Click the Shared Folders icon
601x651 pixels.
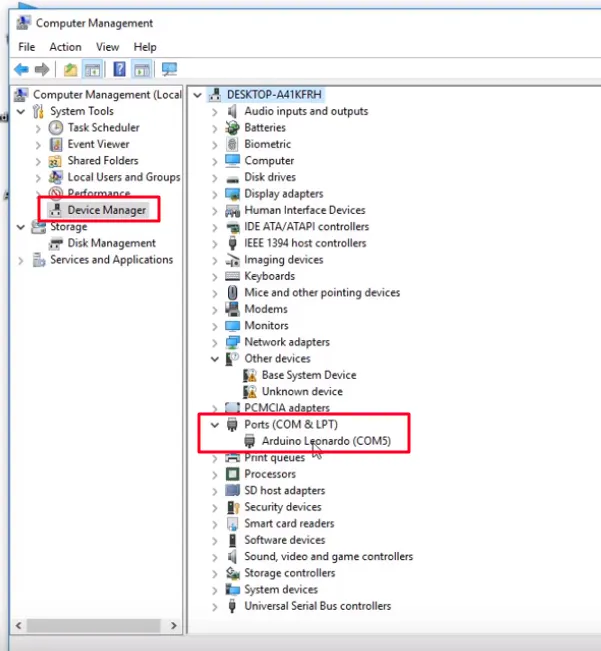click(x=55, y=161)
